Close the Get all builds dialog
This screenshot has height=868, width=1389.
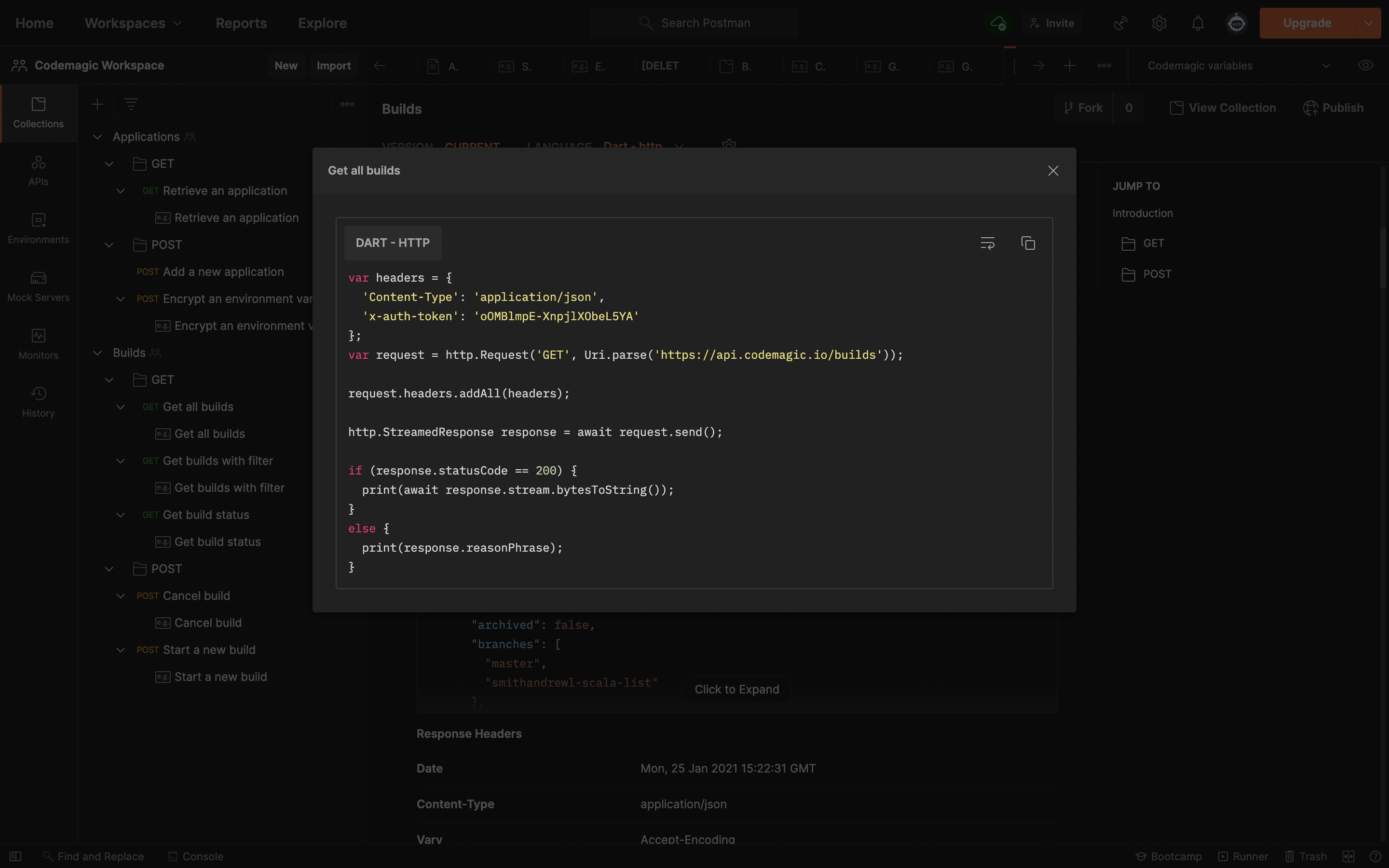pyautogui.click(x=1053, y=171)
